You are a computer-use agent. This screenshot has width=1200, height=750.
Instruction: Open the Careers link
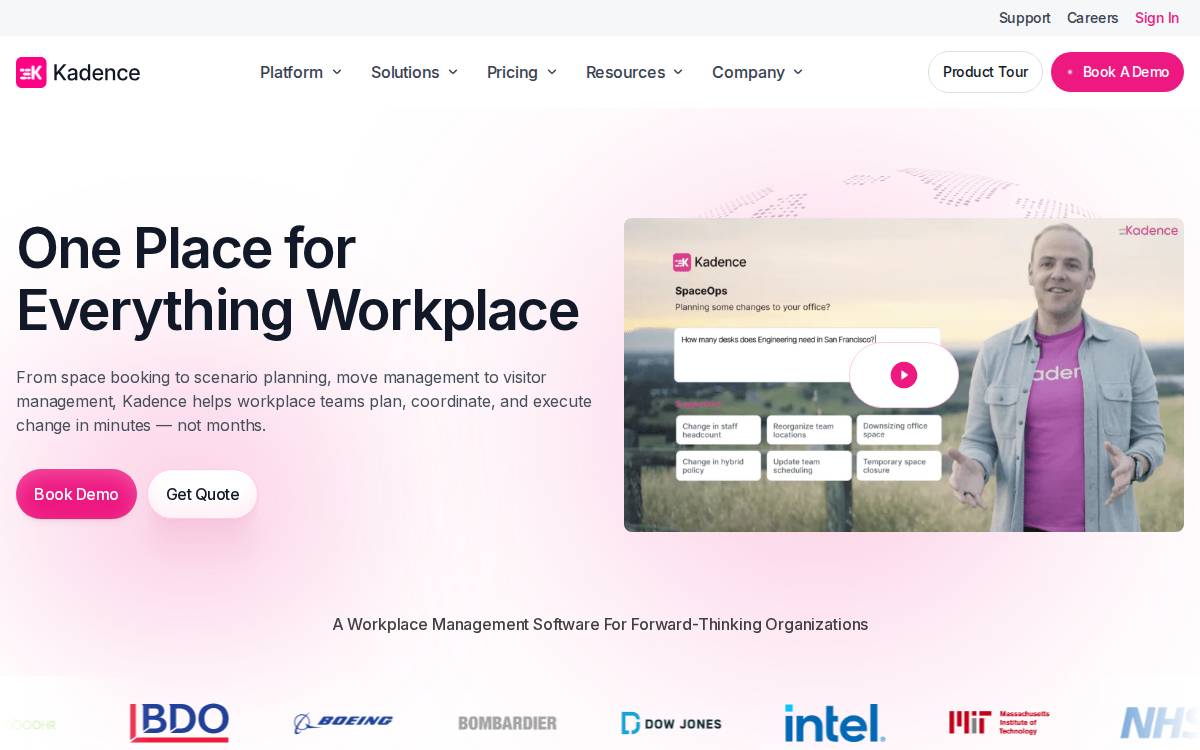point(1093,18)
